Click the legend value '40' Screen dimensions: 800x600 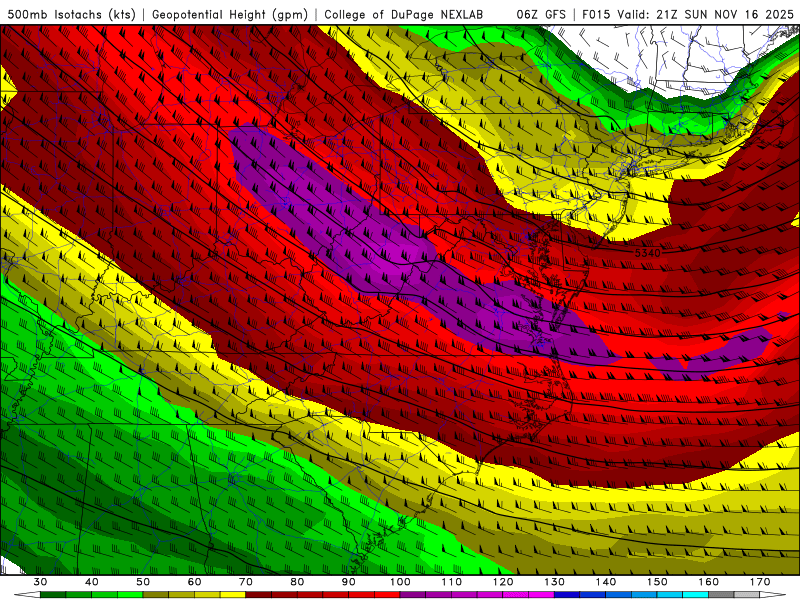click(x=92, y=582)
